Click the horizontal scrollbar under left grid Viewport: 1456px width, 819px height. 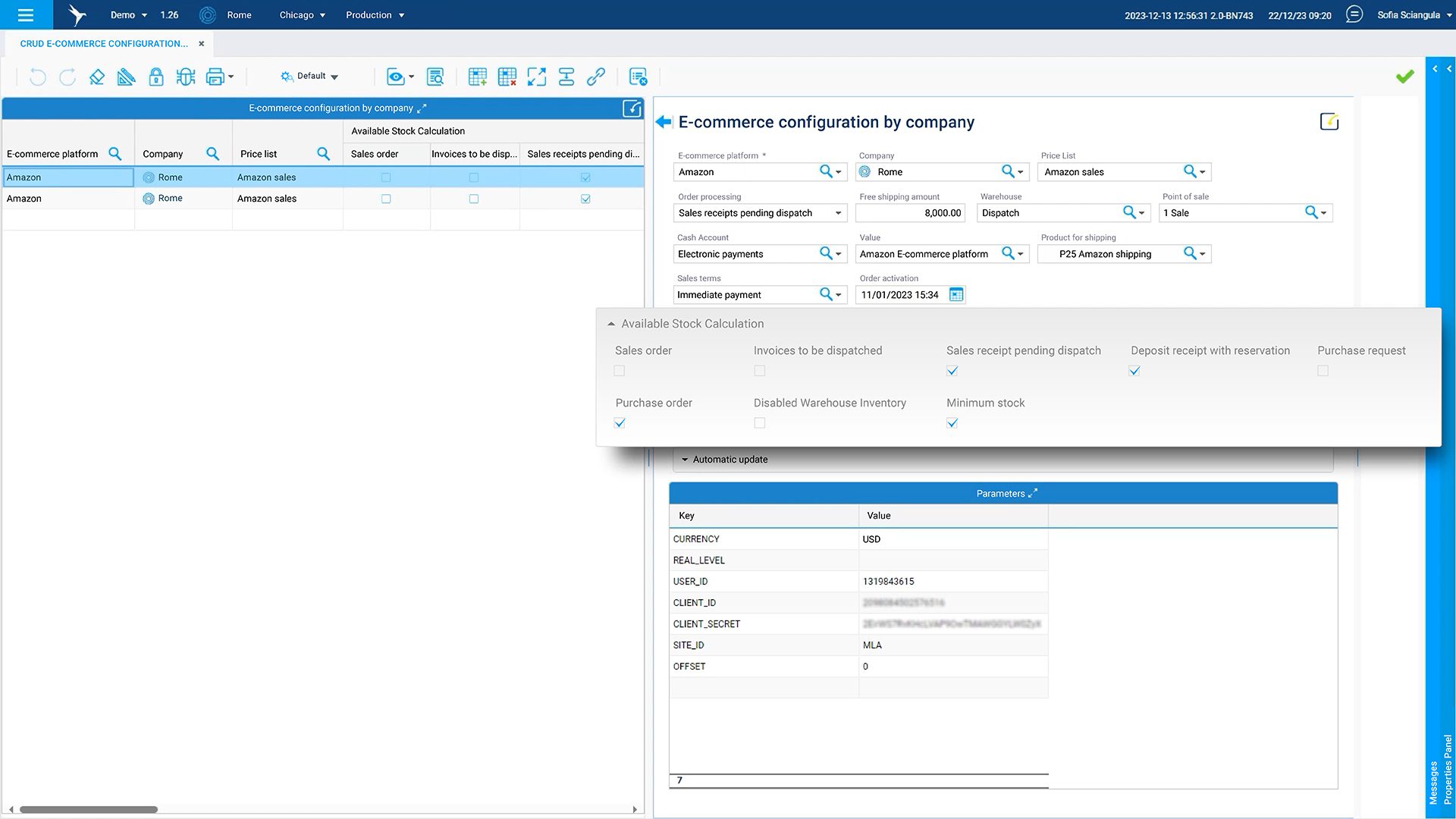pos(89,809)
